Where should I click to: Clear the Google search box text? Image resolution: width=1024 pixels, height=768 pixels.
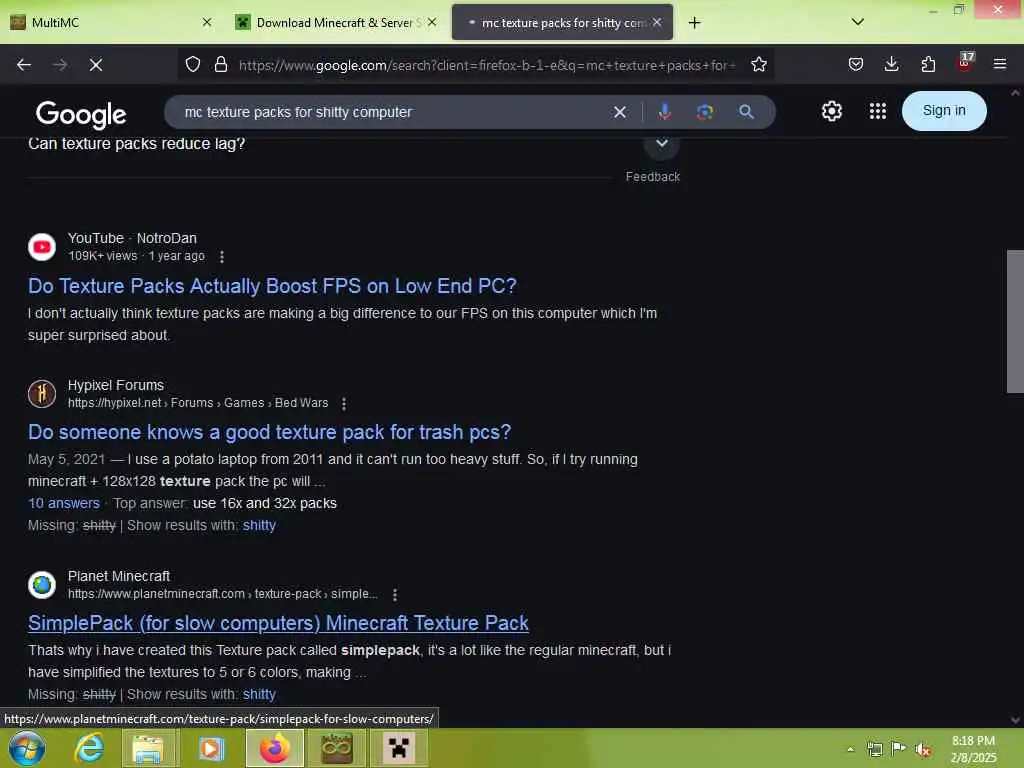(620, 112)
